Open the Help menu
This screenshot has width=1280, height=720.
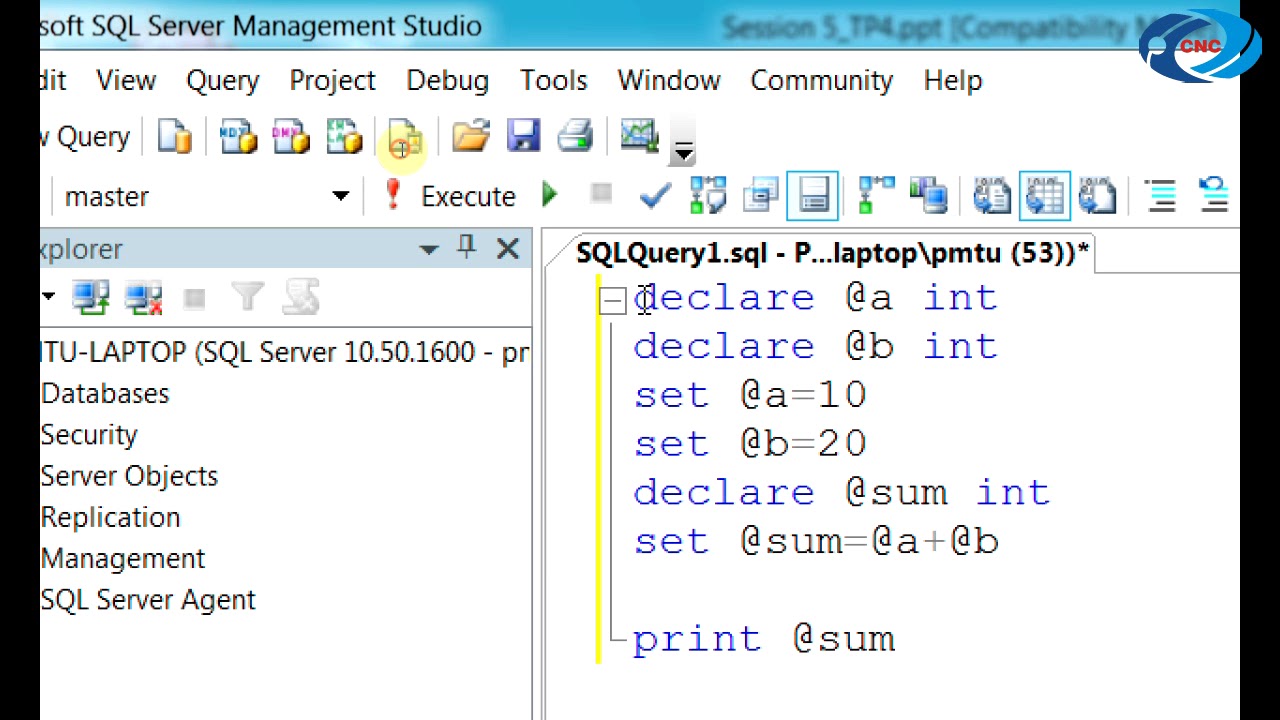pyautogui.click(x=953, y=81)
